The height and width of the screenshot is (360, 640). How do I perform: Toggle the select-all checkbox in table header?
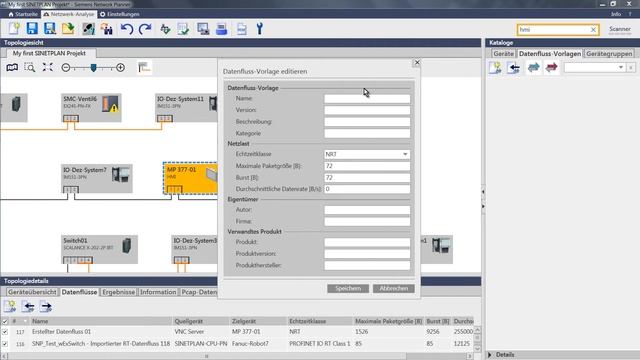(5, 321)
